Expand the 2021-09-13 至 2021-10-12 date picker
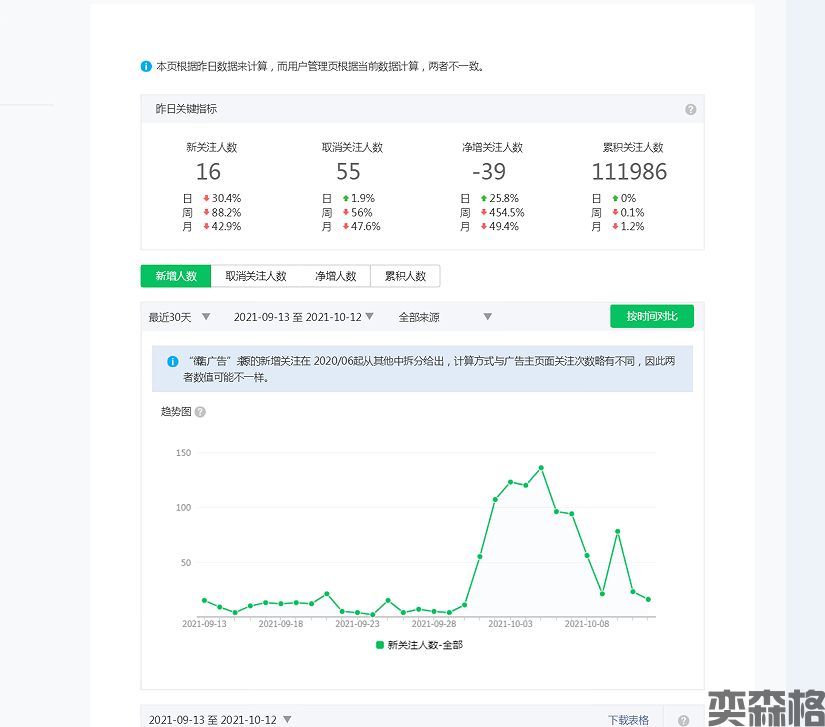The width and height of the screenshot is (825, 727). click(x=303, y=317)
